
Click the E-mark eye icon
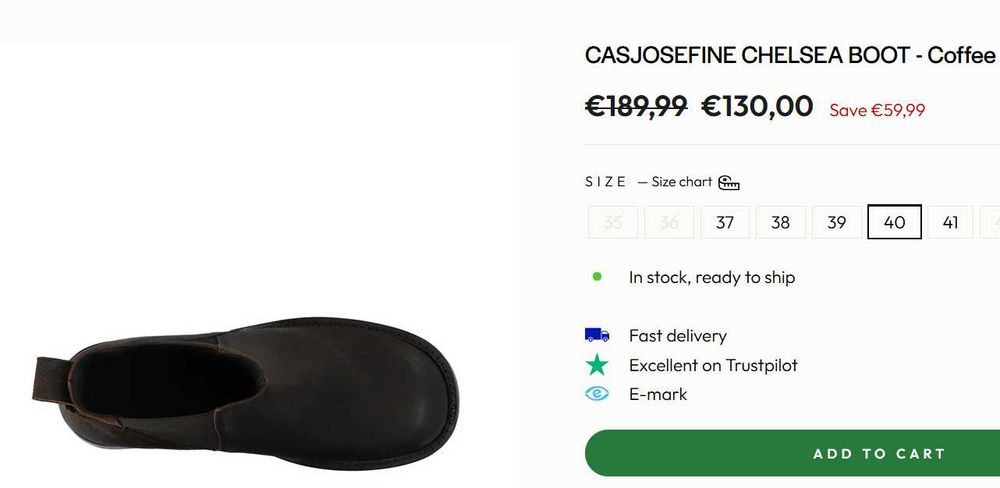point(597,394)
